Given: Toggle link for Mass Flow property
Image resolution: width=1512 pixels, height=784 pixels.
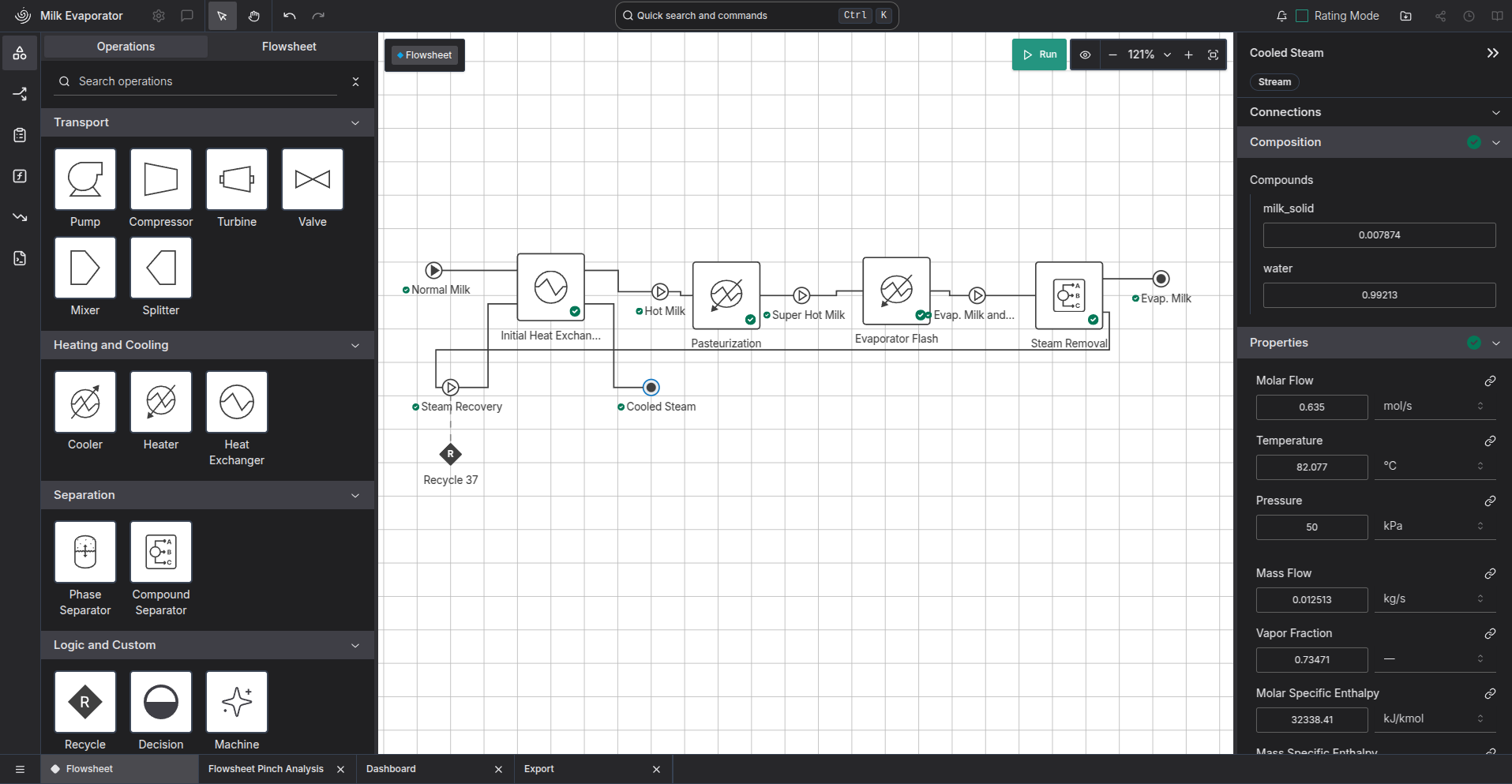Looking at the screenshot, I should coord(1490,573).
